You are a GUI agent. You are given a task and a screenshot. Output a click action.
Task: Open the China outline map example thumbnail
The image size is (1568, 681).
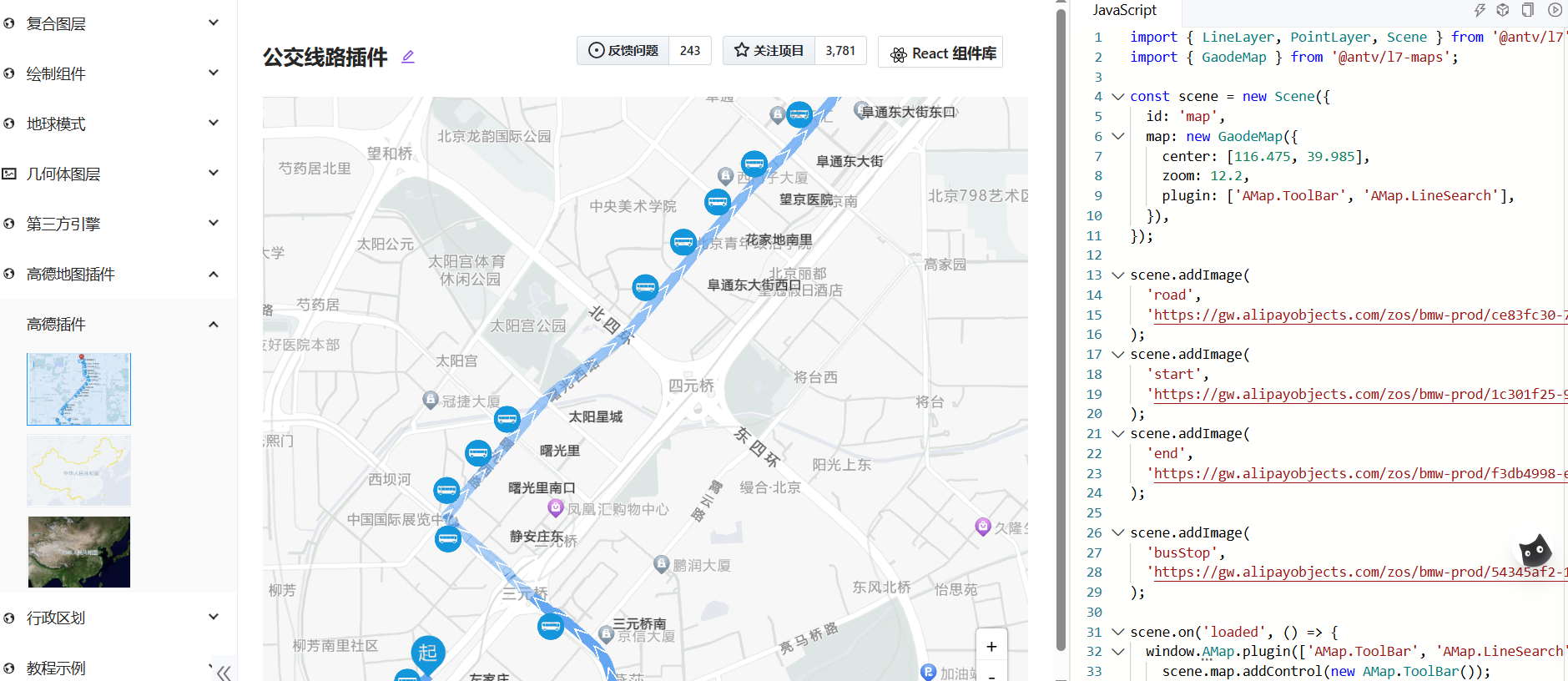[79, 471]
